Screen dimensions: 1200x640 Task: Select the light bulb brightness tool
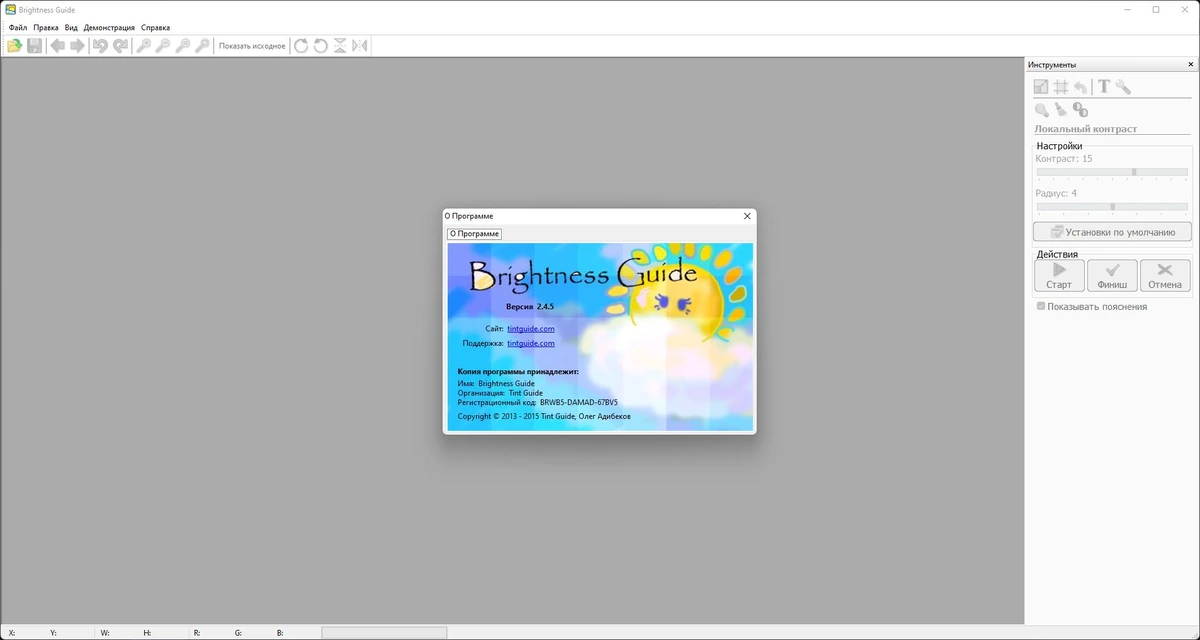pos(1041,110)
